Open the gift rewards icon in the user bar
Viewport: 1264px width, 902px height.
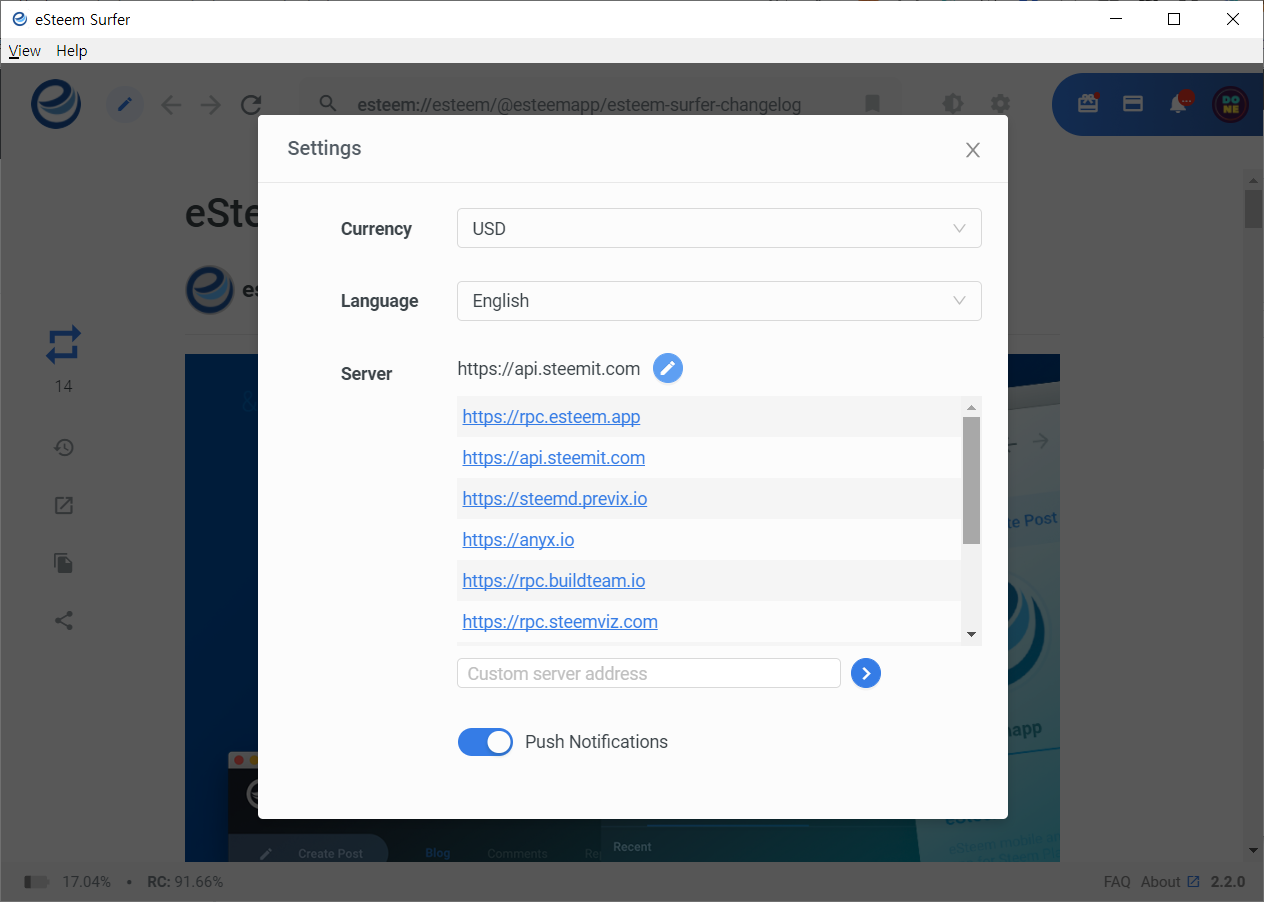1088,103
